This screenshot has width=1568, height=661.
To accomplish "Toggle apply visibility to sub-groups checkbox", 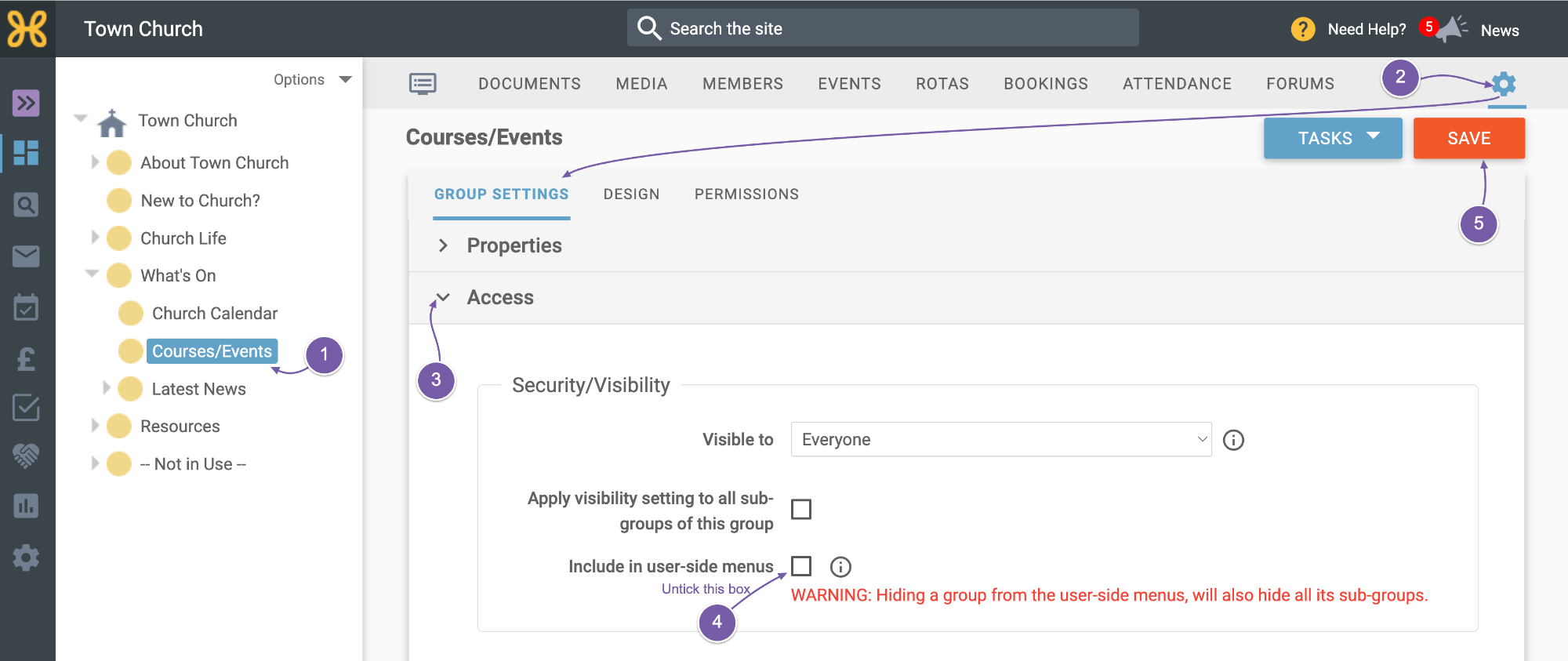I will (x=801, y=510).
